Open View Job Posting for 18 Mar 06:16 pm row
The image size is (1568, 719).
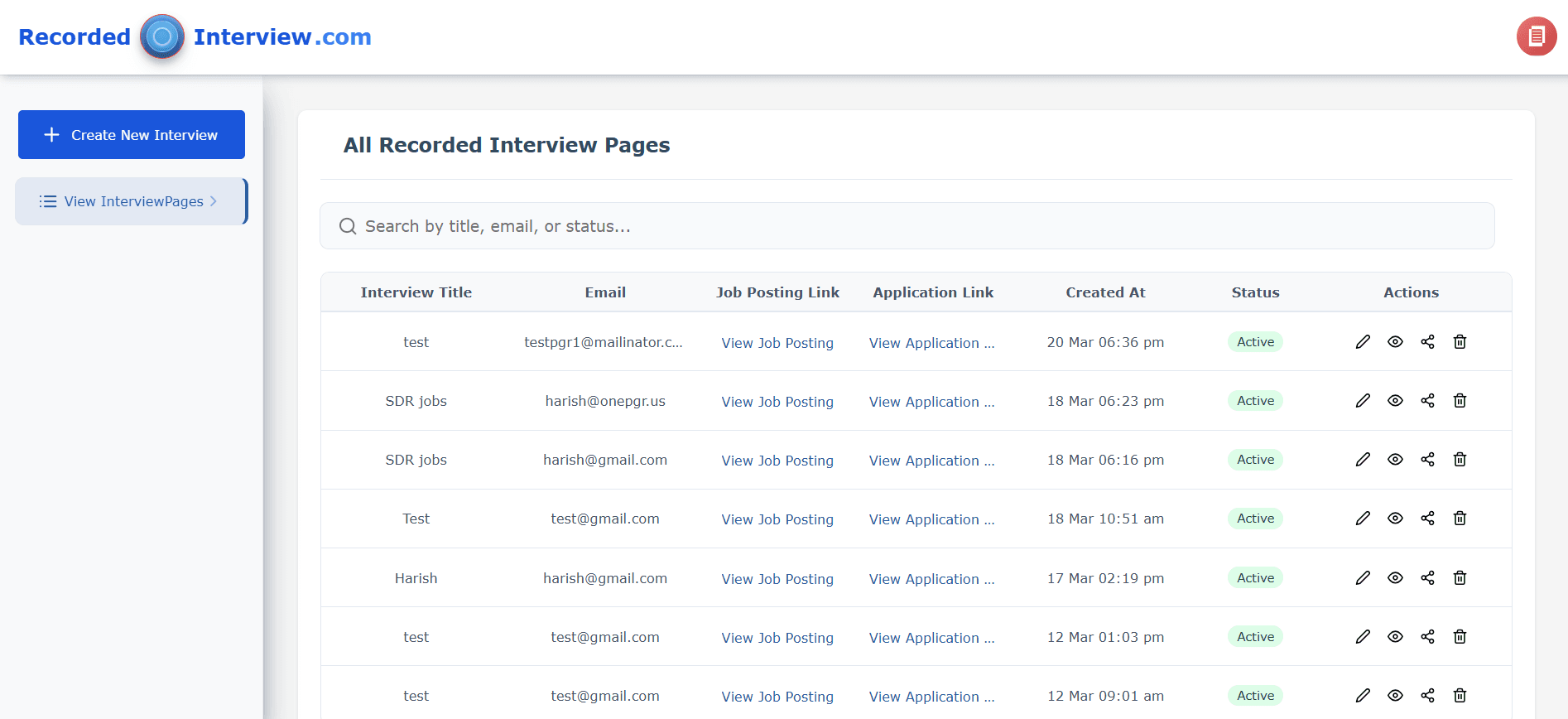pyautogui.click(x=777, y=461)
